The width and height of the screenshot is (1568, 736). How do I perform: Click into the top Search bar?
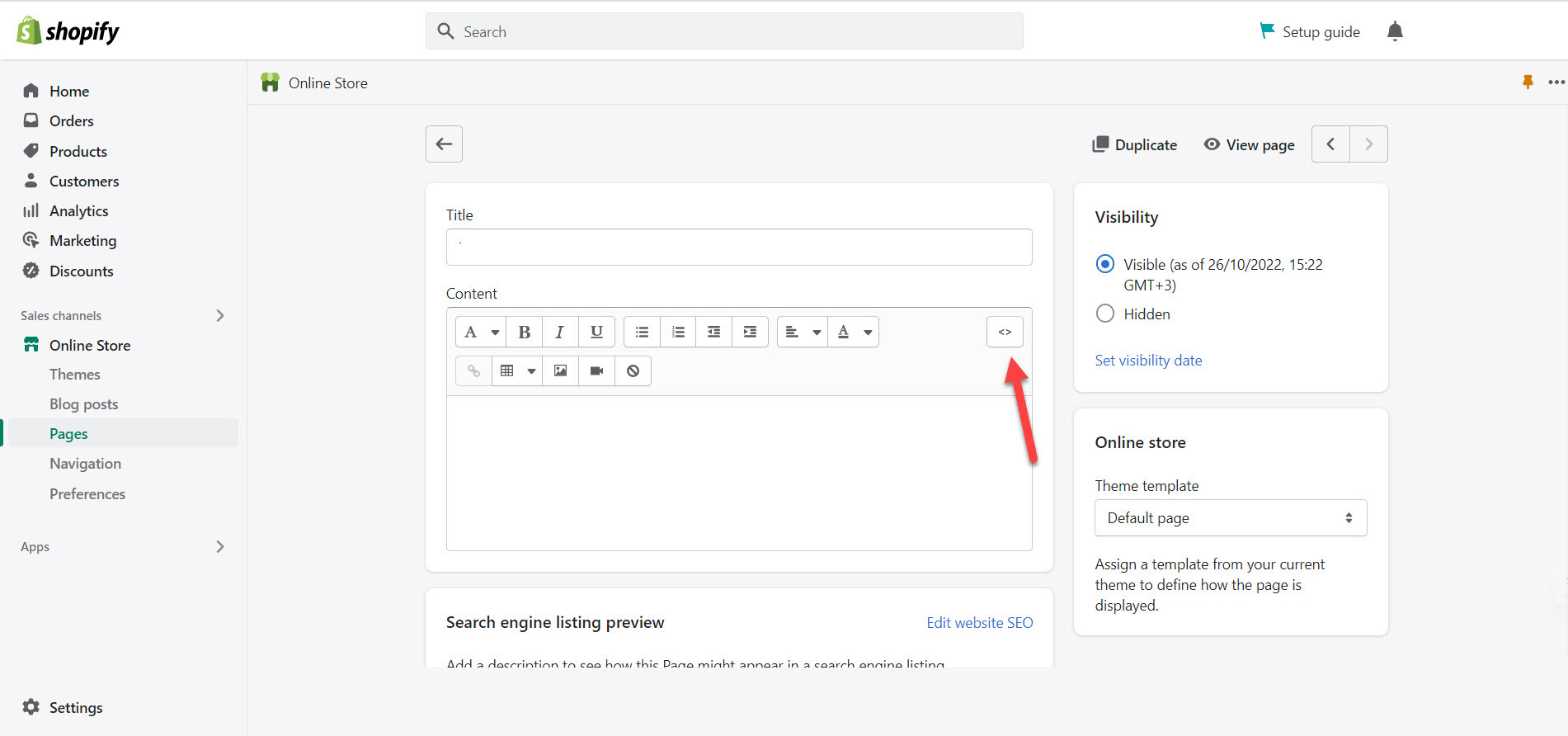pos(724,31)
